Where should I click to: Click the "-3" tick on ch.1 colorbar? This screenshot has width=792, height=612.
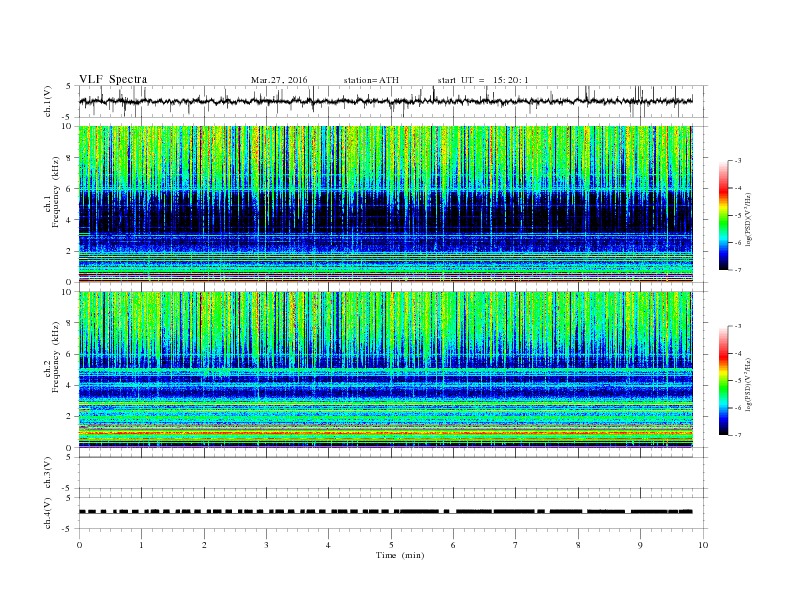(x=738, y=161)
